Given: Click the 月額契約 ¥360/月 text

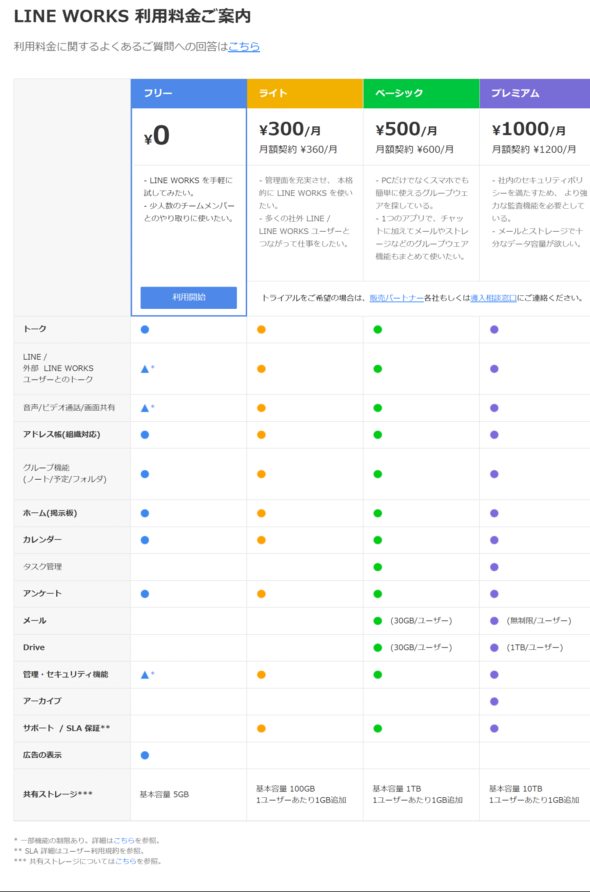Looking at the screenshot, I should pyautogui.click(x=298, y=150).
